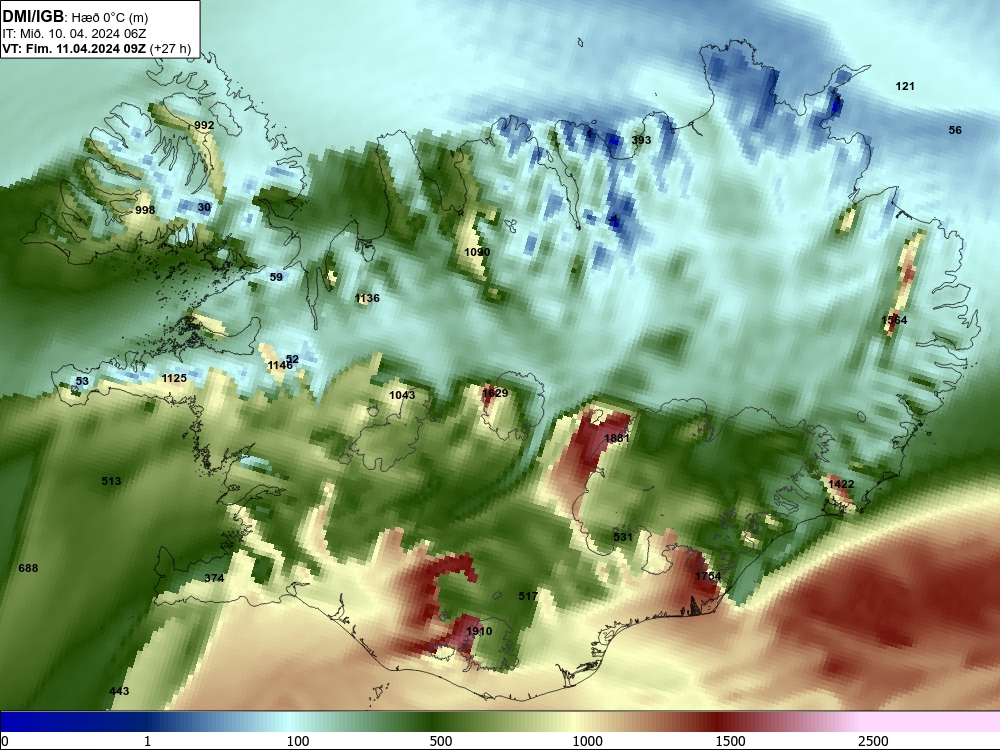Click the 992 value on the map
Viewport: 1000px width, 750px height.
(x=204, y=125)
